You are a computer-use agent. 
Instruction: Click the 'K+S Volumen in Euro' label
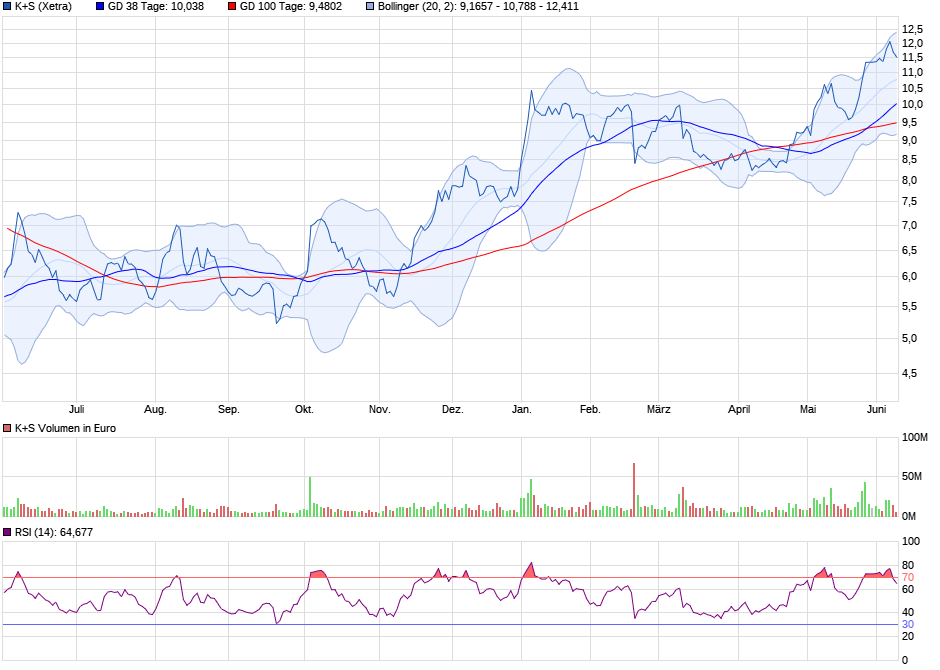(65, 428)
